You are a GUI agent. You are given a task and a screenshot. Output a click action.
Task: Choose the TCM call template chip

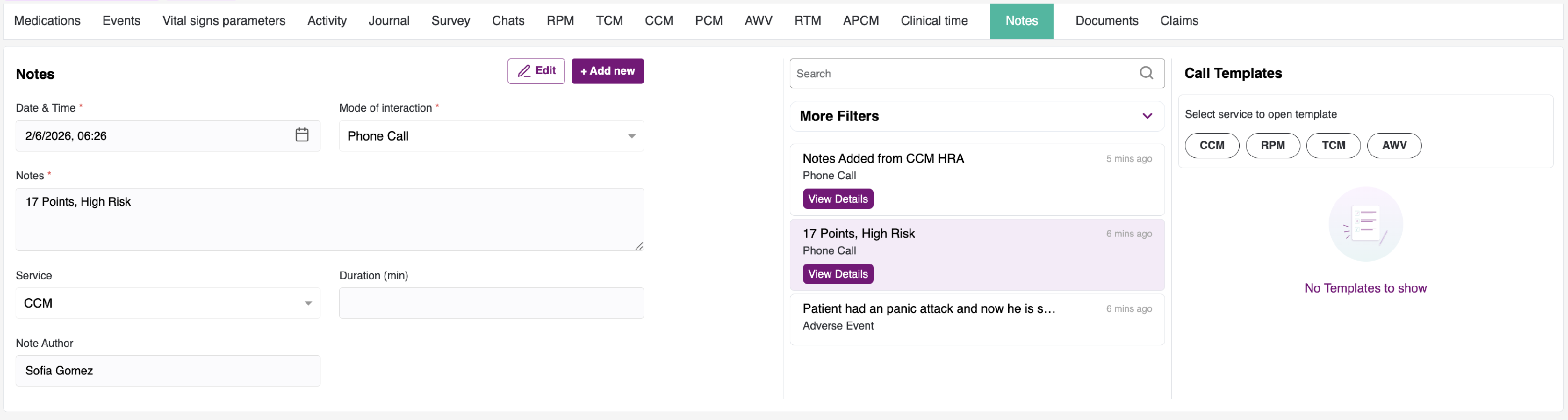coord(1333,145)
